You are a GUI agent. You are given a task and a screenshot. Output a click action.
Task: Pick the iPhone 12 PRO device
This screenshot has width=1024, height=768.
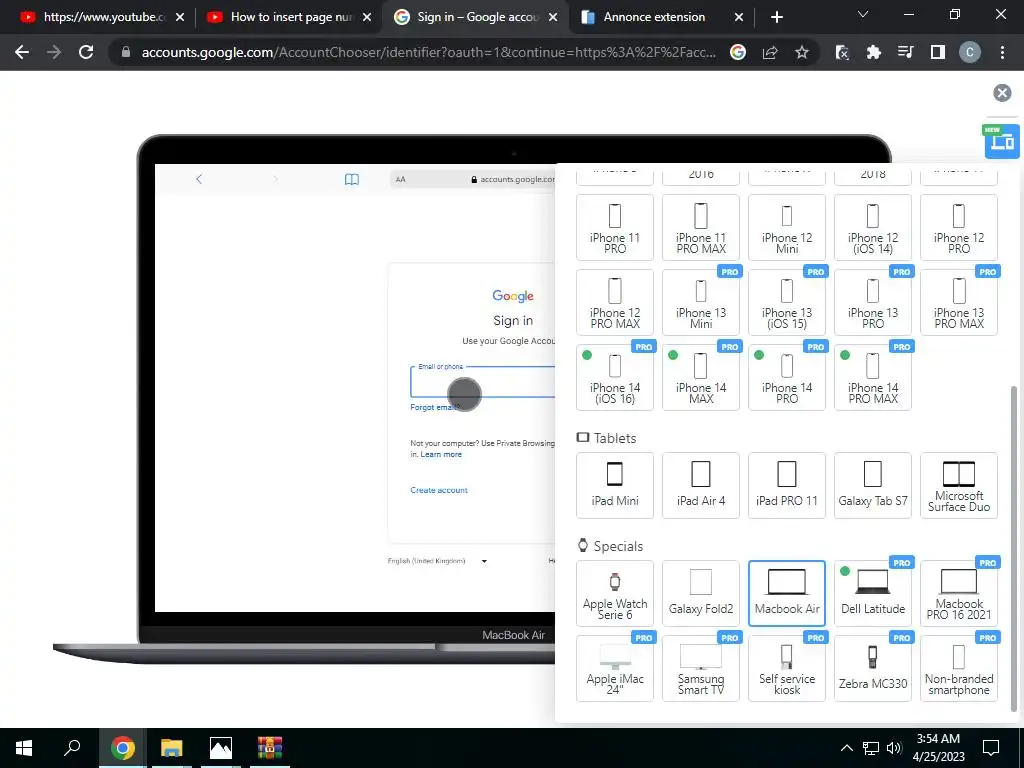click(x=959, y=228)
